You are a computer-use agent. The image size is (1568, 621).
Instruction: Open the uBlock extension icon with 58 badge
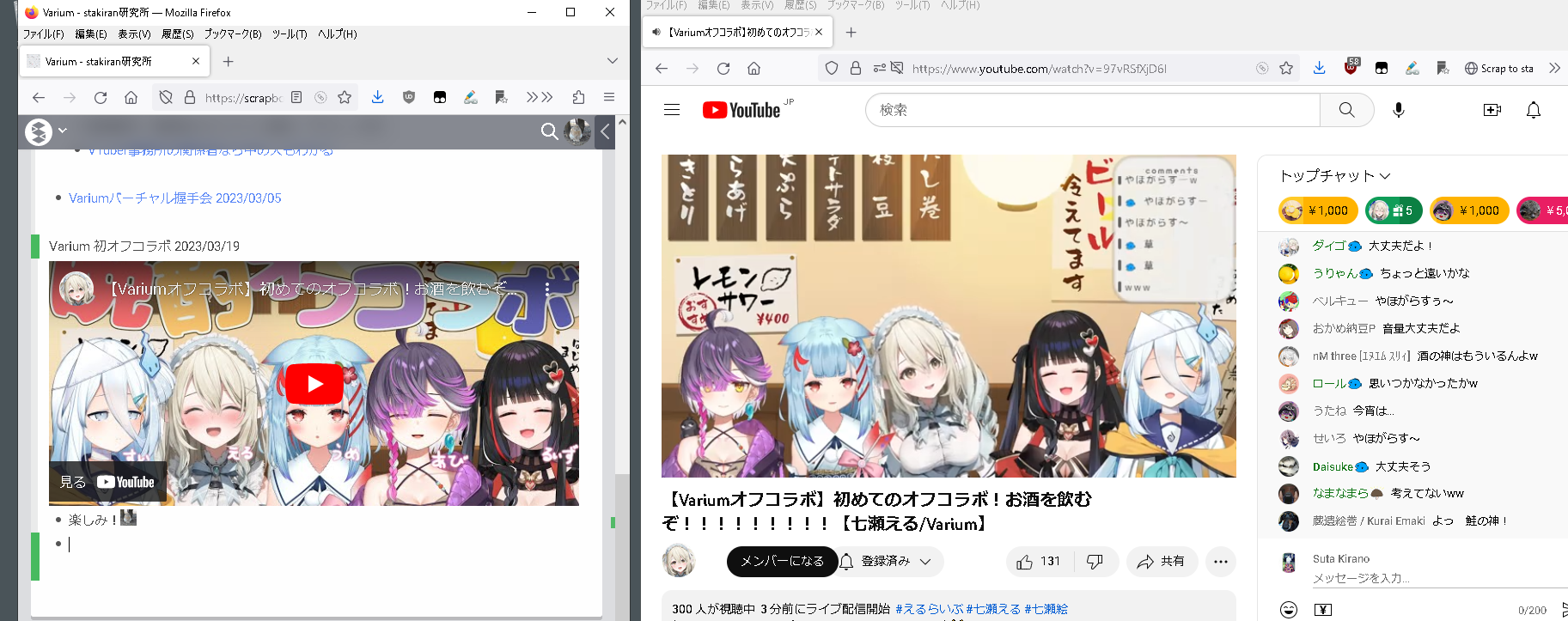(x=1351, y=67)
